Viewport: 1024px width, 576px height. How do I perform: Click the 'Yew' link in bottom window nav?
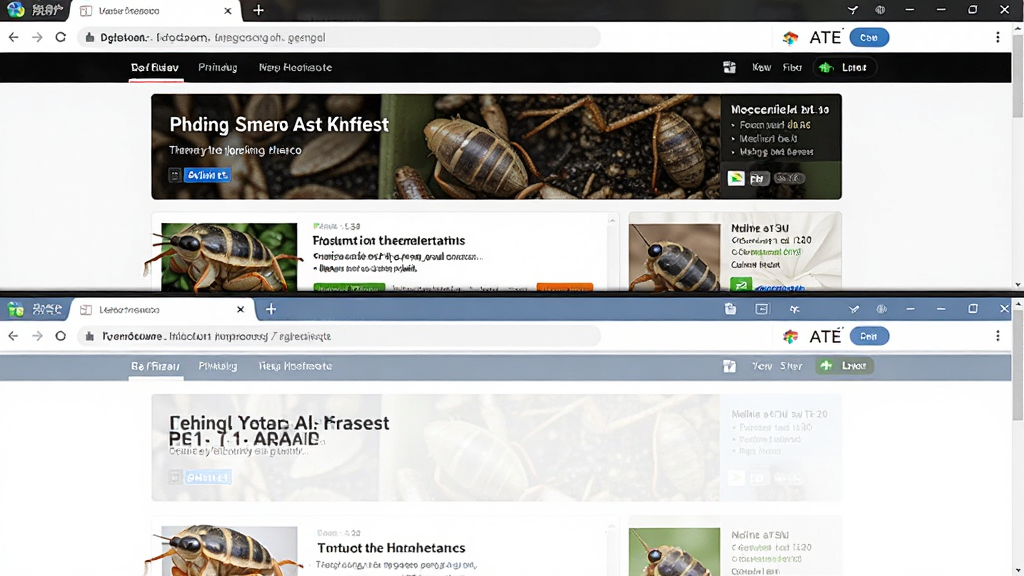(761, 366)
